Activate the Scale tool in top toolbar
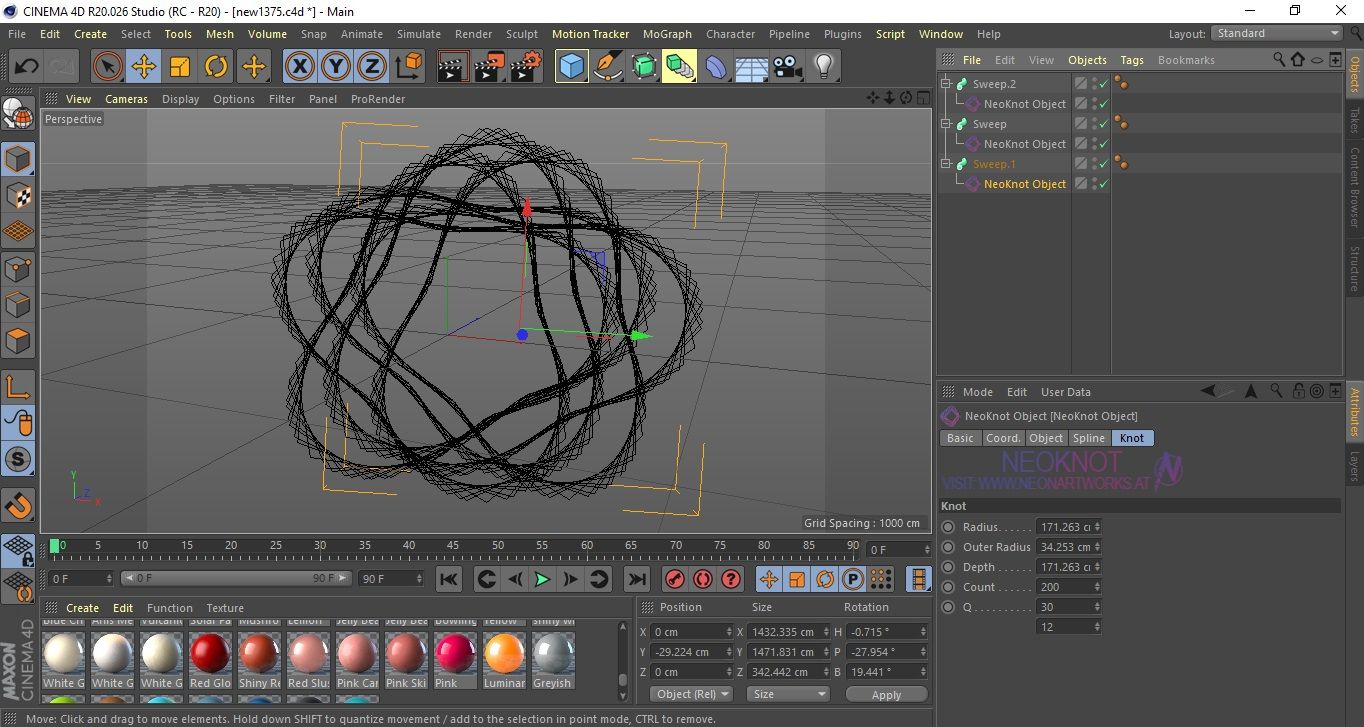 [x=180, y=67]
